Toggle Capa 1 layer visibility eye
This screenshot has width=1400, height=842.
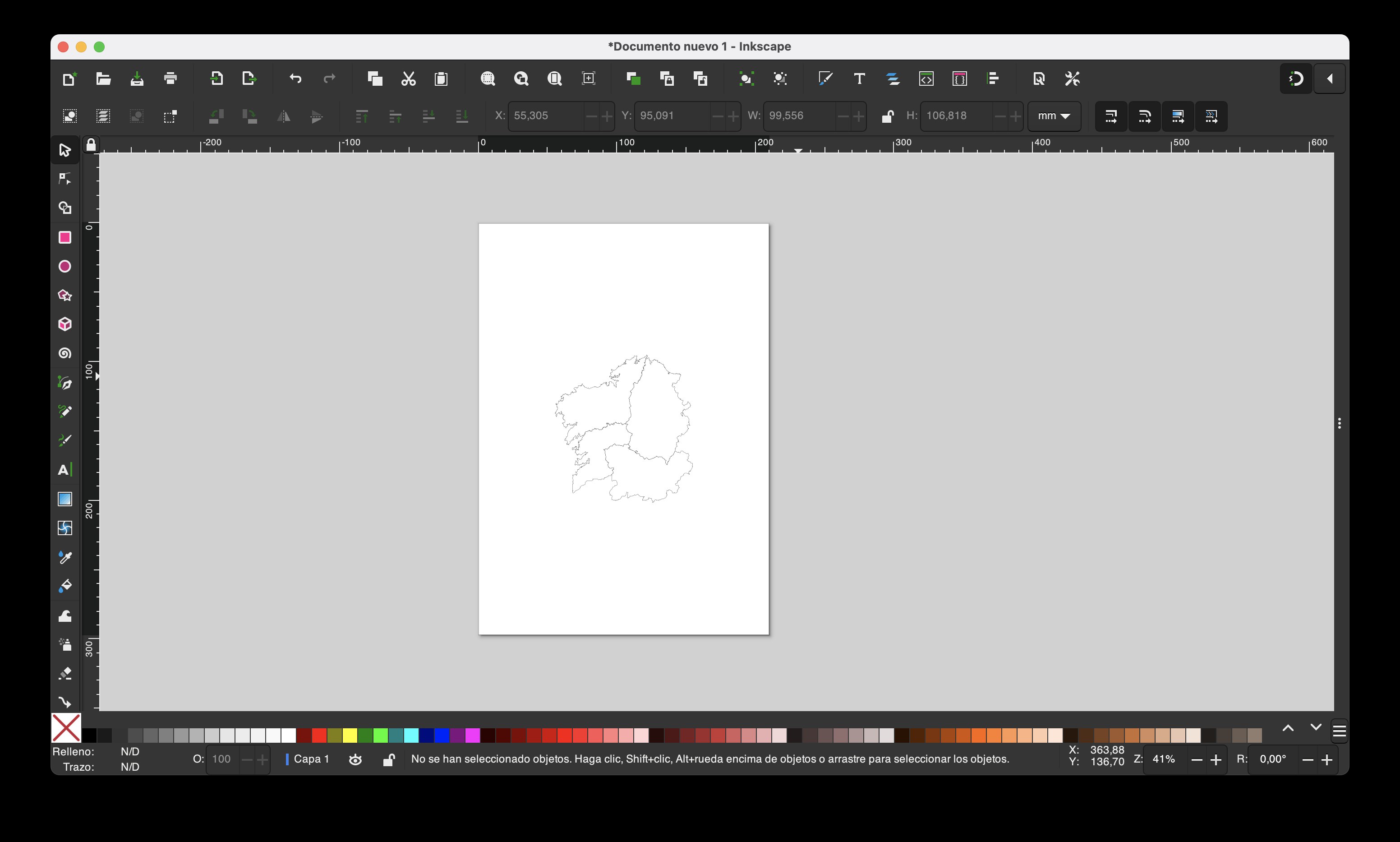(355, 759)
